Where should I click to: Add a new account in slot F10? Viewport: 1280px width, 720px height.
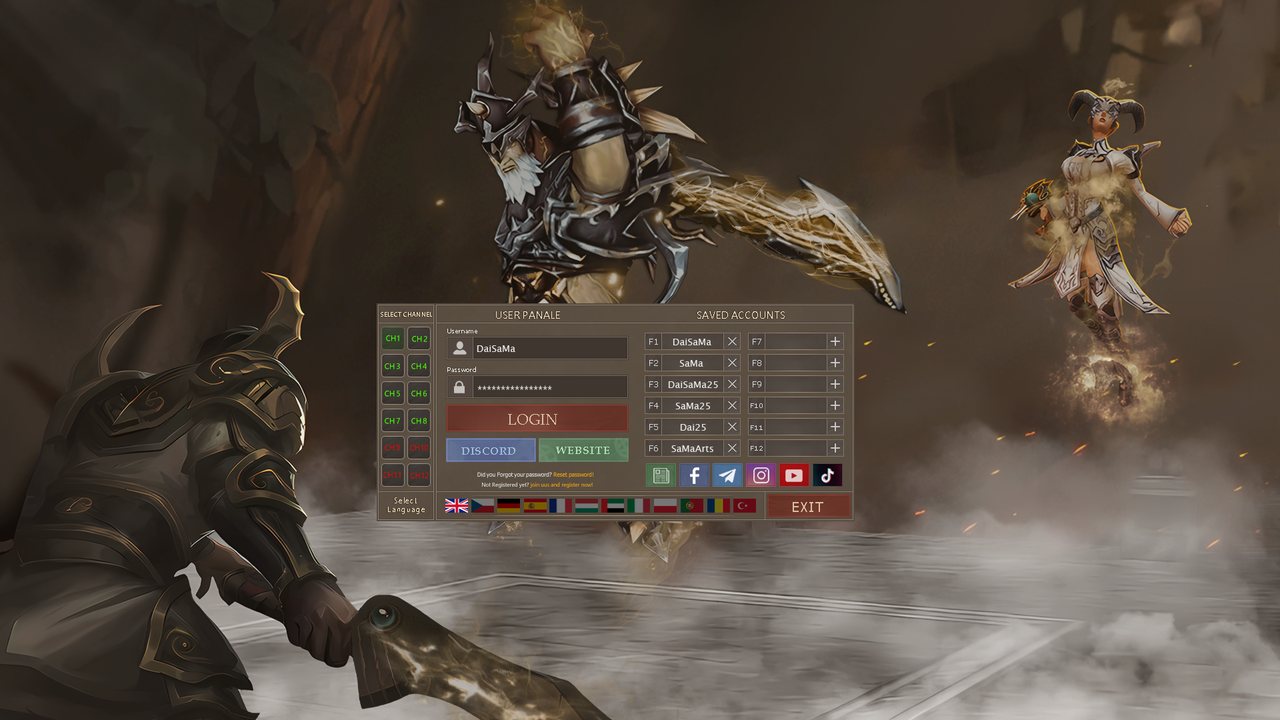835,405
